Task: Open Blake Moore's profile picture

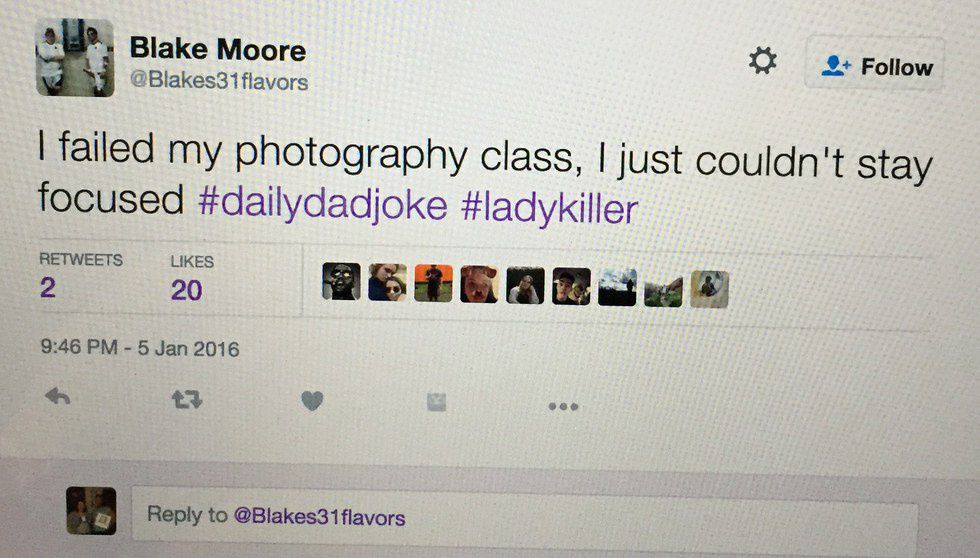Action: click(x=75, y=57)
